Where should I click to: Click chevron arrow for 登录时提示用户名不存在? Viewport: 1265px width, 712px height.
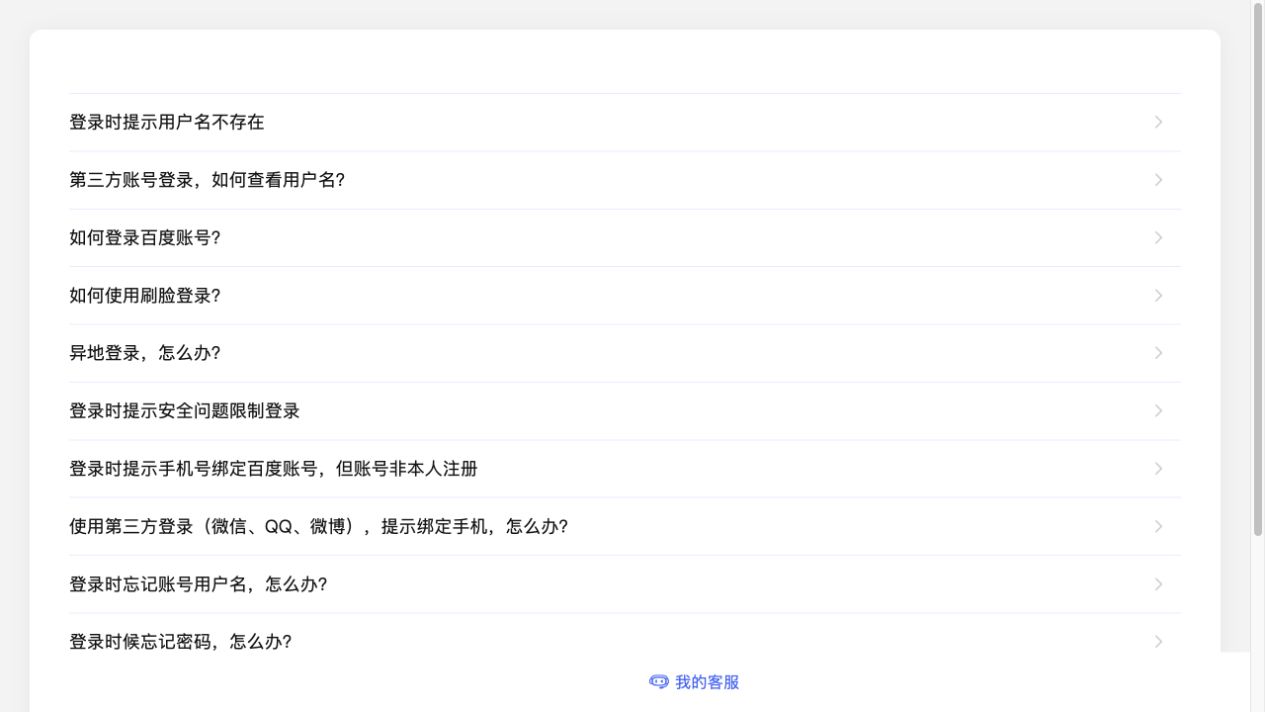point(1158,122)
